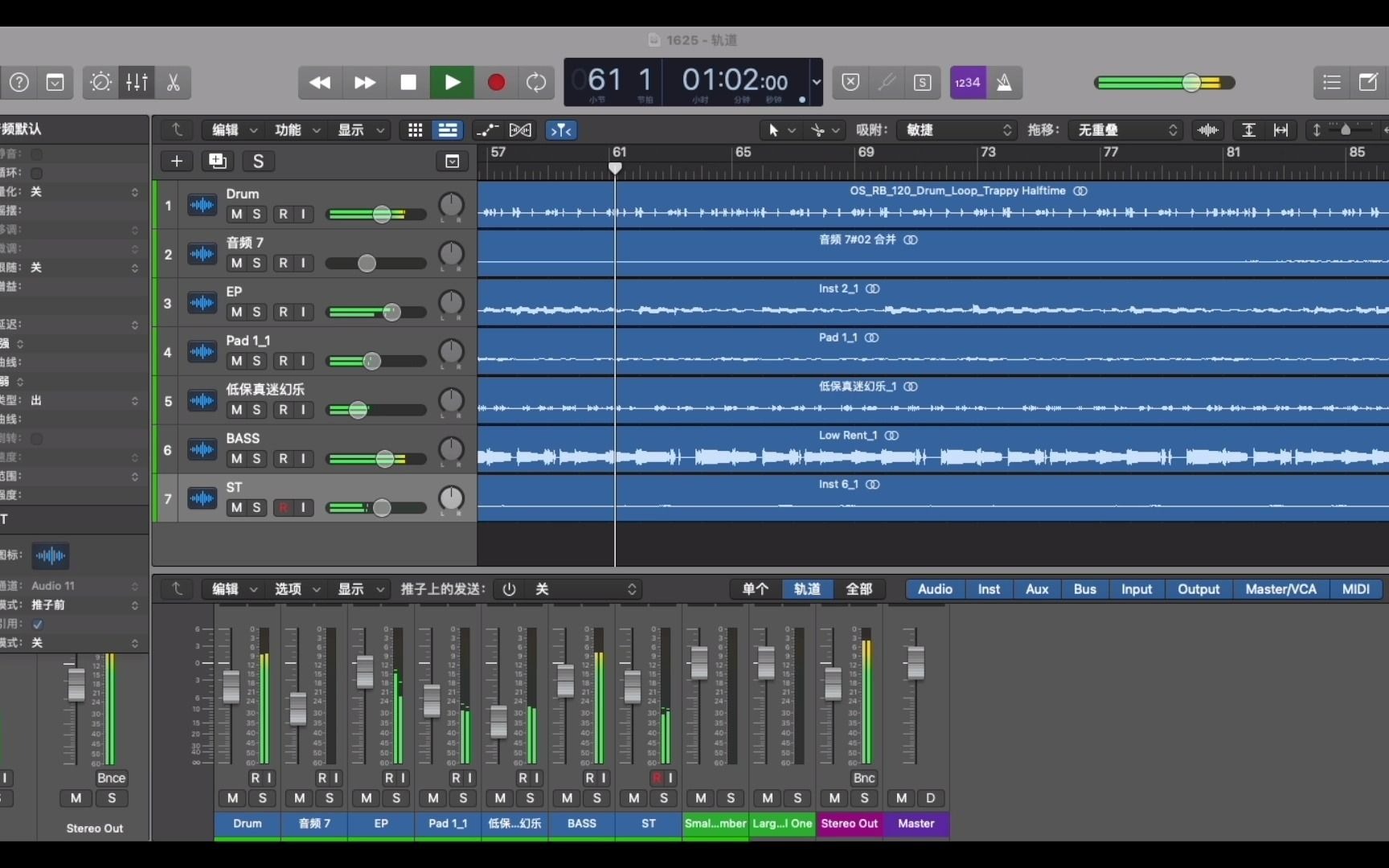Open the Mixer faders toolbar icon
1389x868 pixels.
pyautogui.click(x=137, y=83)
